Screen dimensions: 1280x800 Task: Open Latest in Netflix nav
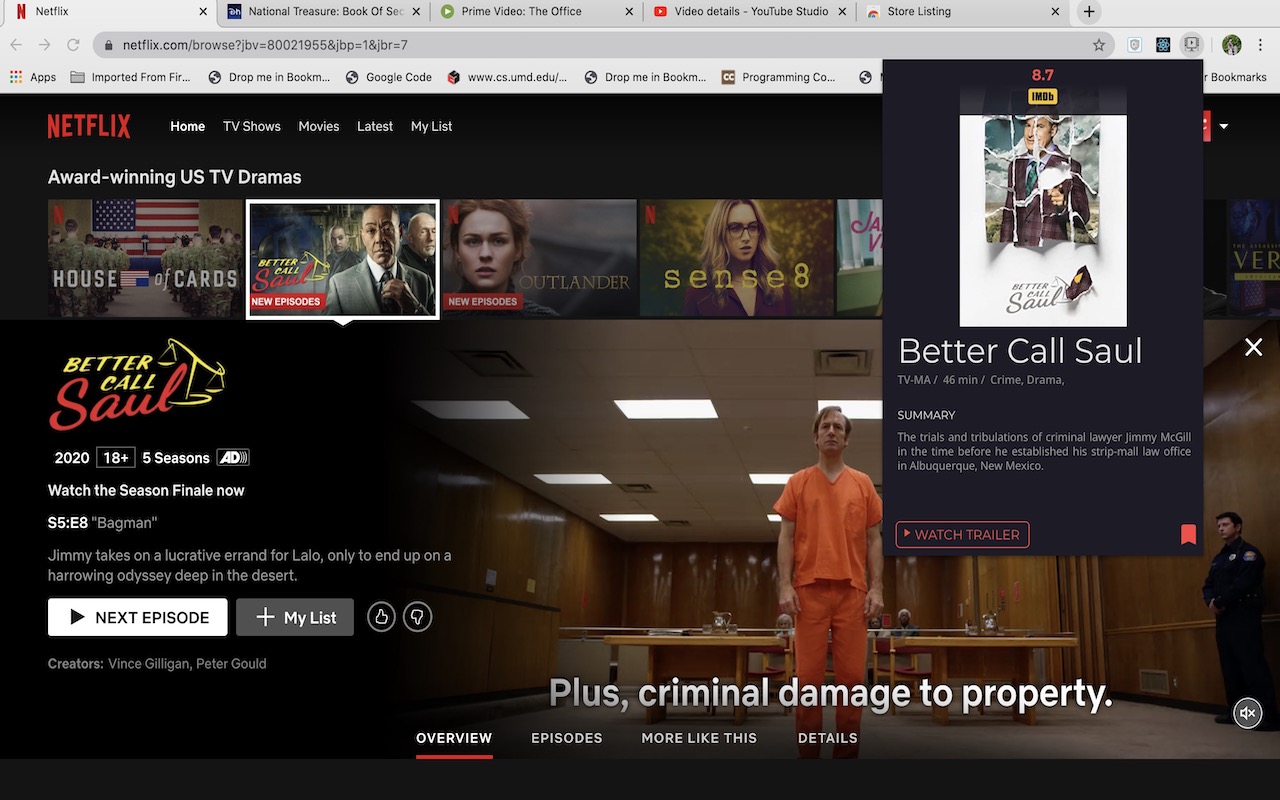[375, 126]
